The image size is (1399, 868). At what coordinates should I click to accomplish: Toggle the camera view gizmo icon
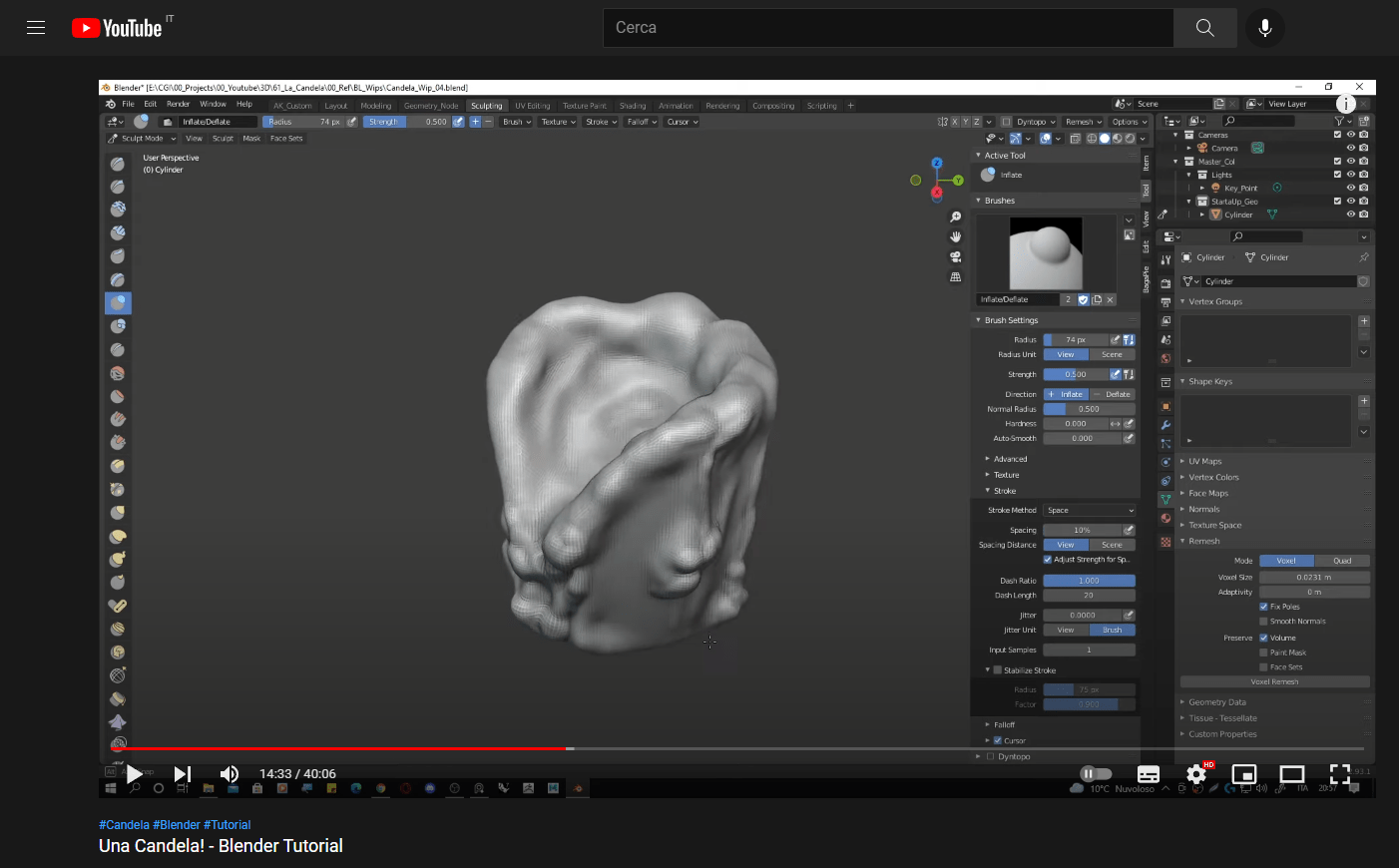point(955,256)
